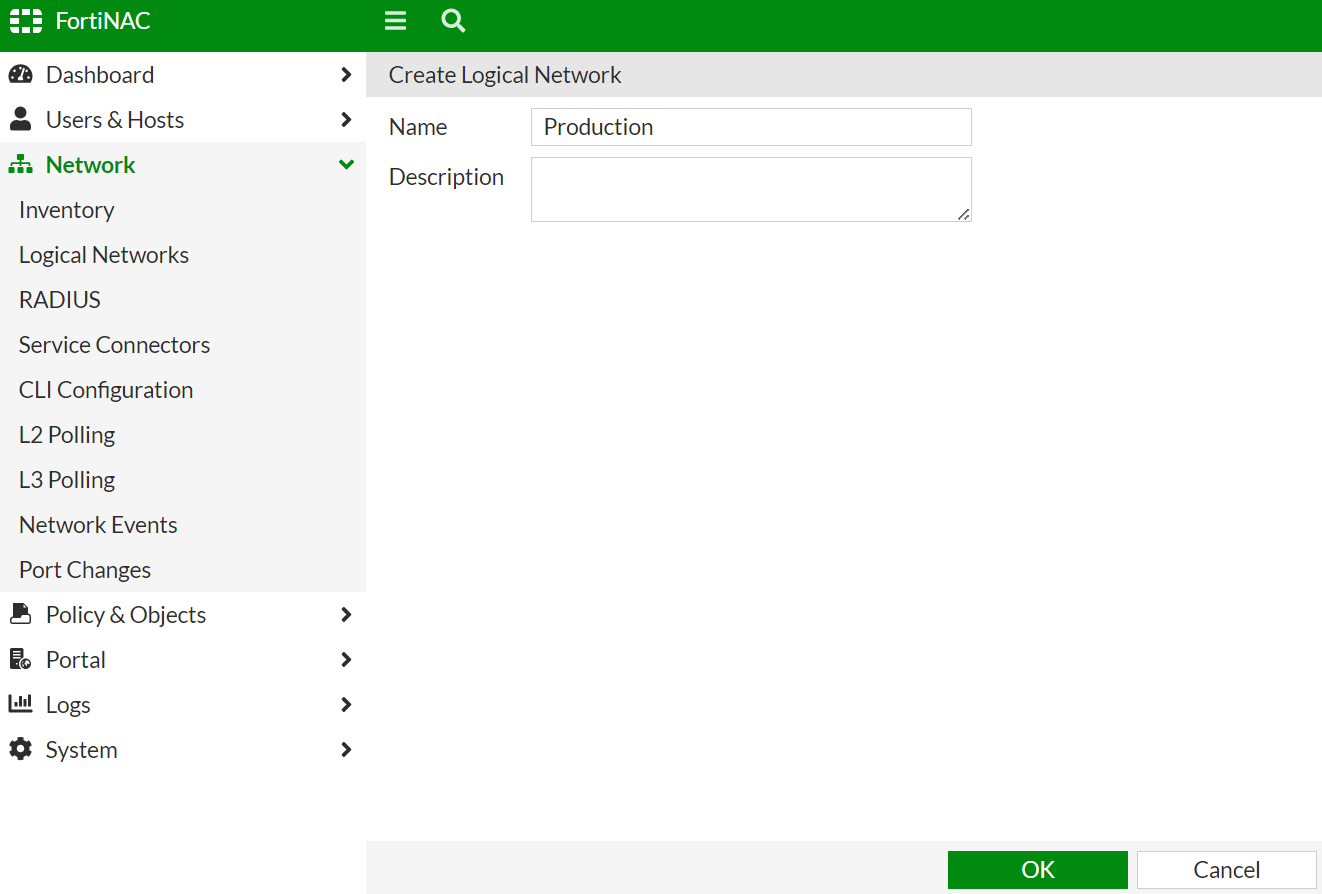1322x894 pixels.
Task: Click the FortiNAC logo icon
Action: pos(25,20)
